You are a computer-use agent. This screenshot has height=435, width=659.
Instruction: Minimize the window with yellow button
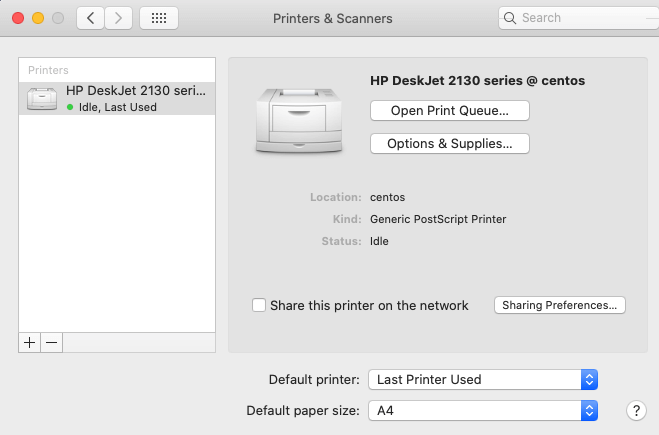pyautogui.click(x=39, y=18)
